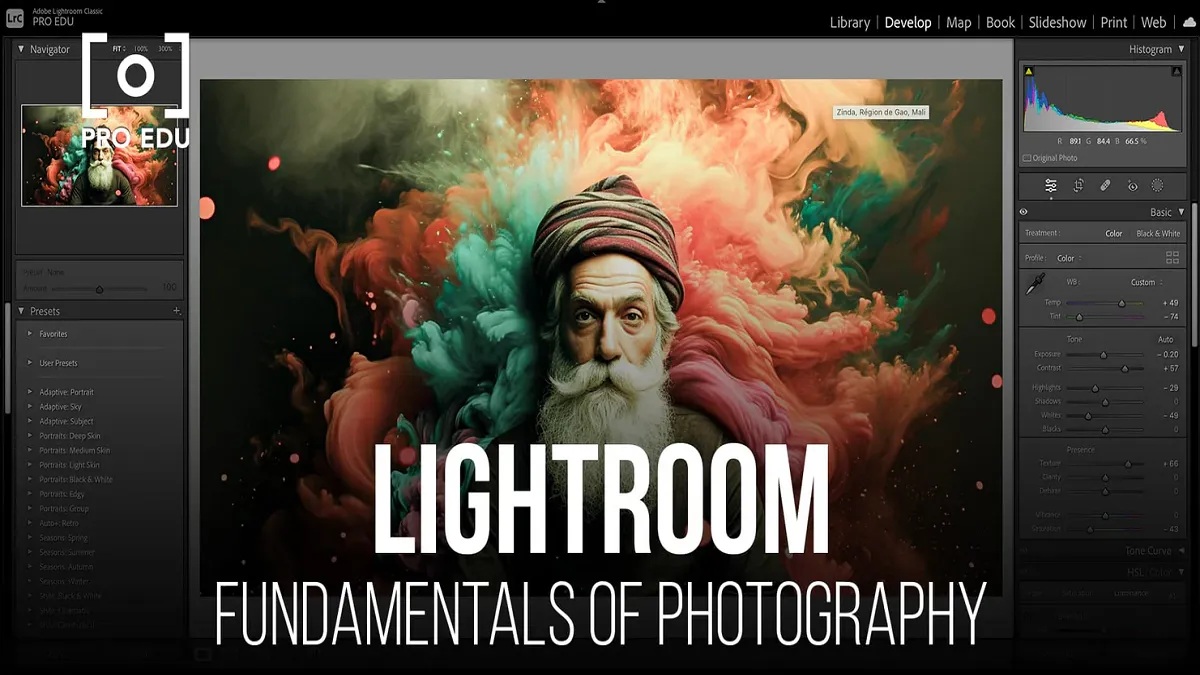
Task: Open the Print module
Action: point(1114,22)
